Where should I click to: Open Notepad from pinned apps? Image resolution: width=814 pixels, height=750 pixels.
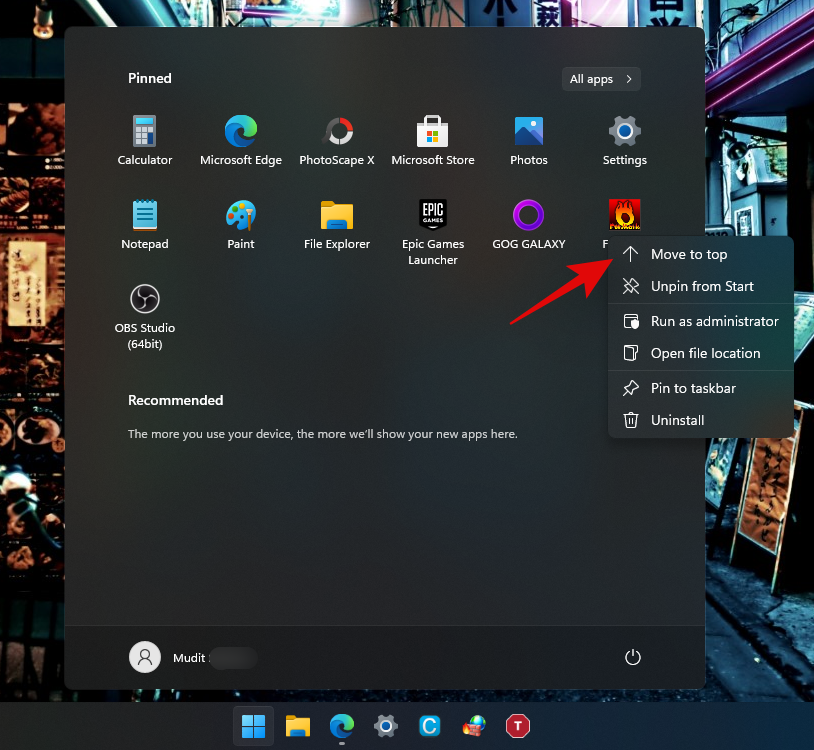click(x=145, y=224)
